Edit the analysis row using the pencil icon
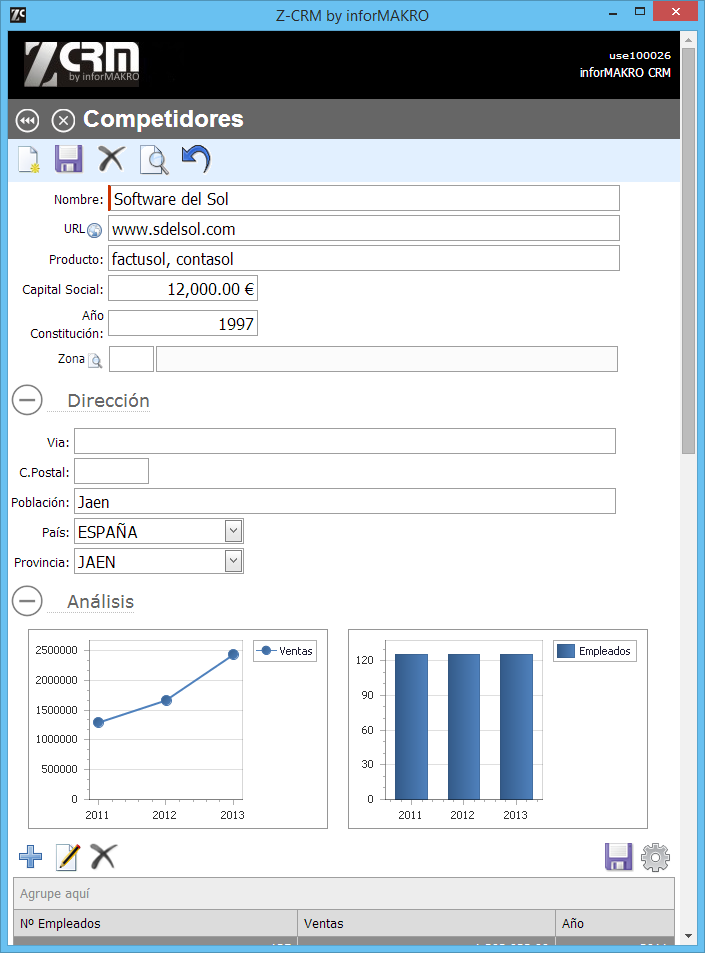The image size is (705, 953). pos(67,857)
